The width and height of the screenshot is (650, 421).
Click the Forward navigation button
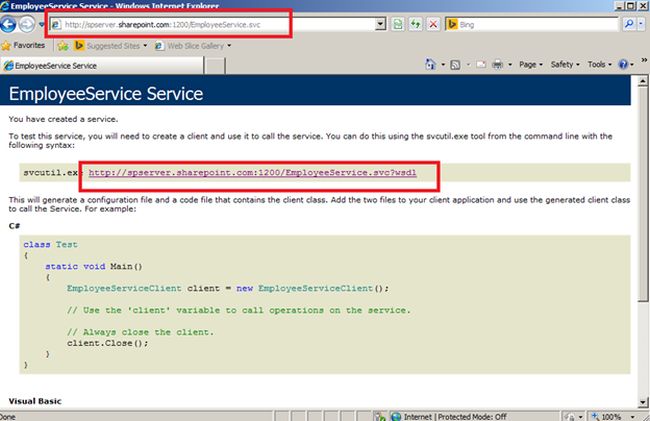click(27, 24)
